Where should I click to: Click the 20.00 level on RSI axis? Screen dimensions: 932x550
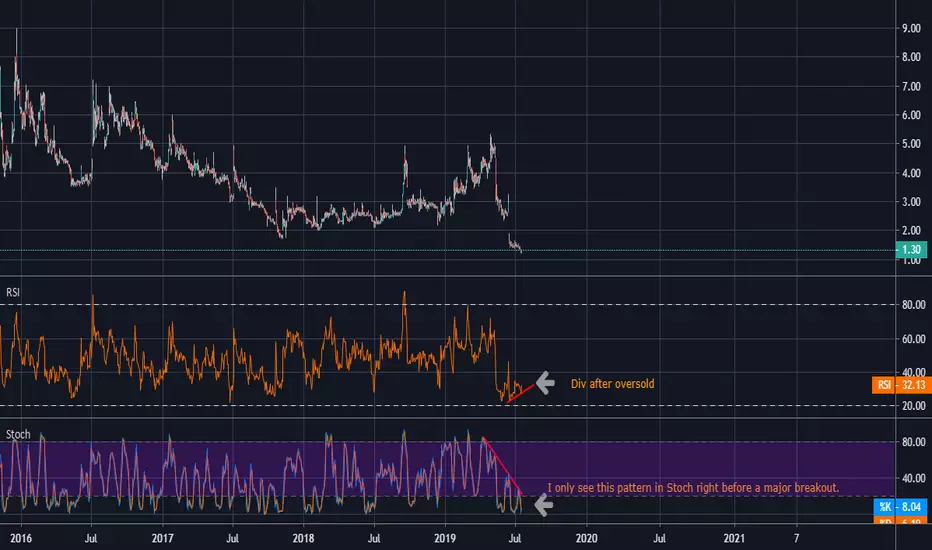(x=914, y=406)
